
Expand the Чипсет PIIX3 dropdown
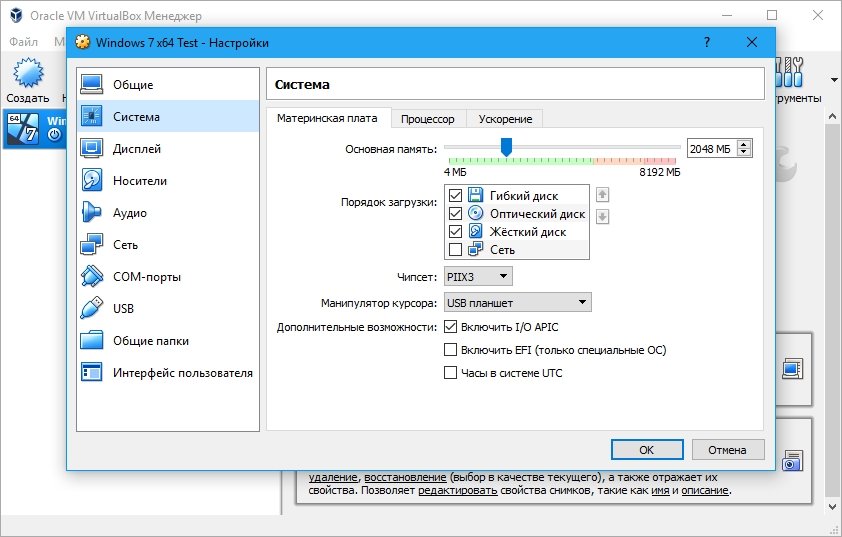click(479, 276)
